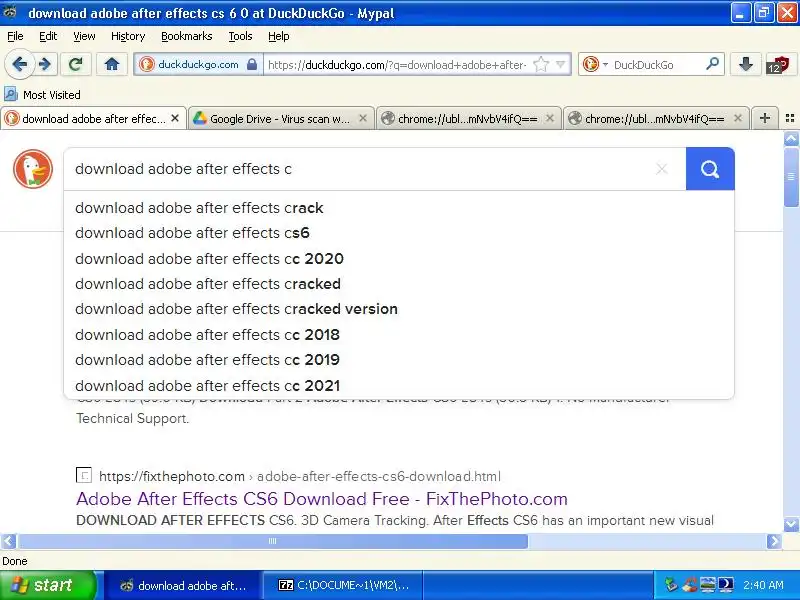The height and width of the screenshot is (600, 800).
Task: Open the Home page icon
Action: click(112, 64)
